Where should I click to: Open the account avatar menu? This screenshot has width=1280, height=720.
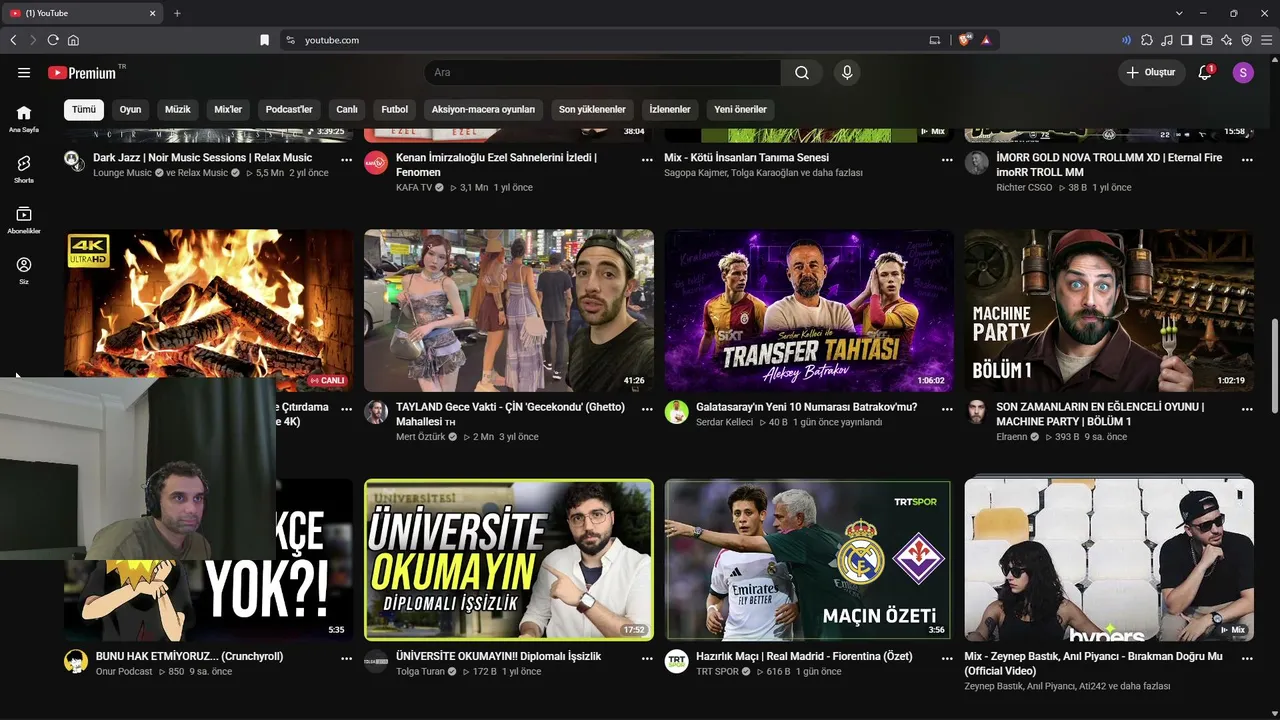1243,73
